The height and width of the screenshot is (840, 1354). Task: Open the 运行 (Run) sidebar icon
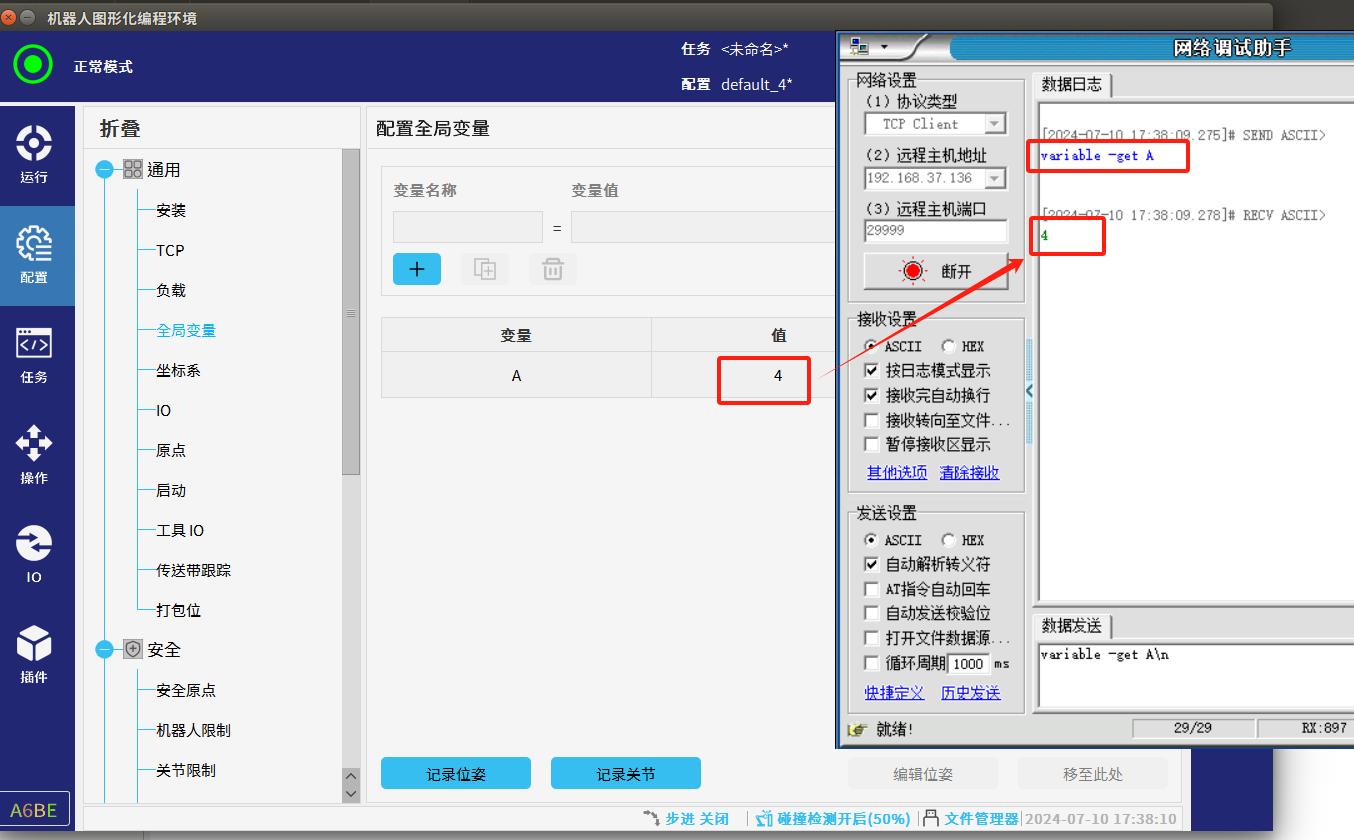(x=34, y=155)
